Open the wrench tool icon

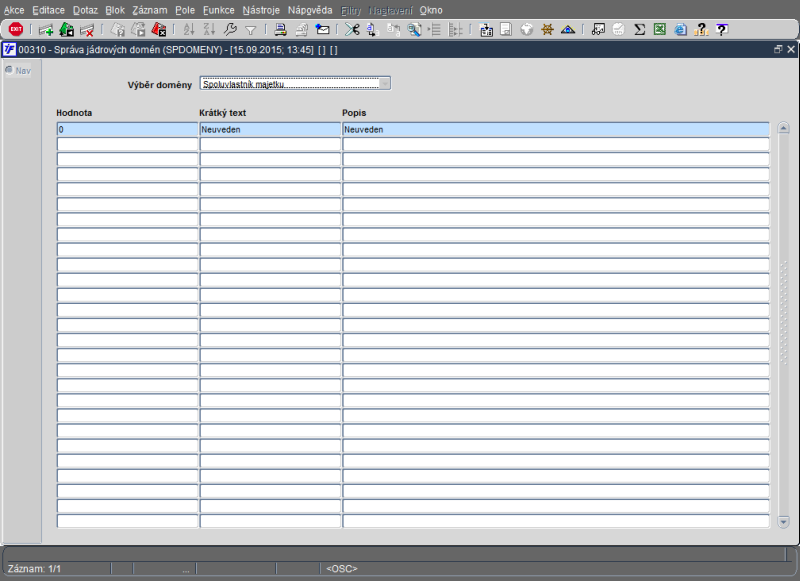(x=230, y=30)
